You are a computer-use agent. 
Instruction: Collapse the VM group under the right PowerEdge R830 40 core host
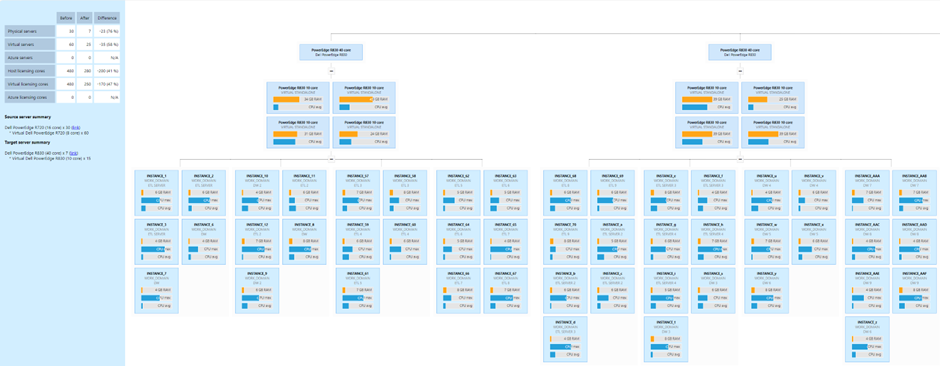coord(740,71)
